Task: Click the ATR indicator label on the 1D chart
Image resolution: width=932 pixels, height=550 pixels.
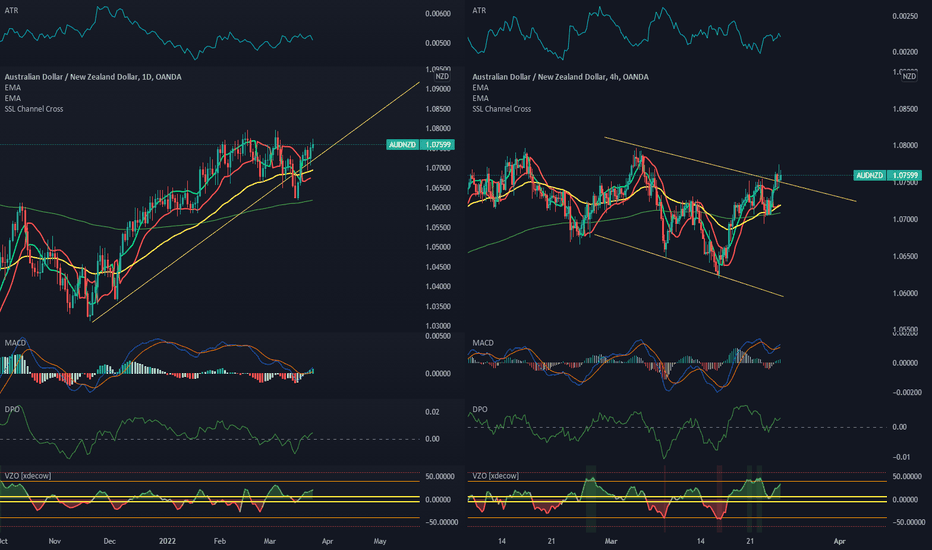Action: (11, 10)
